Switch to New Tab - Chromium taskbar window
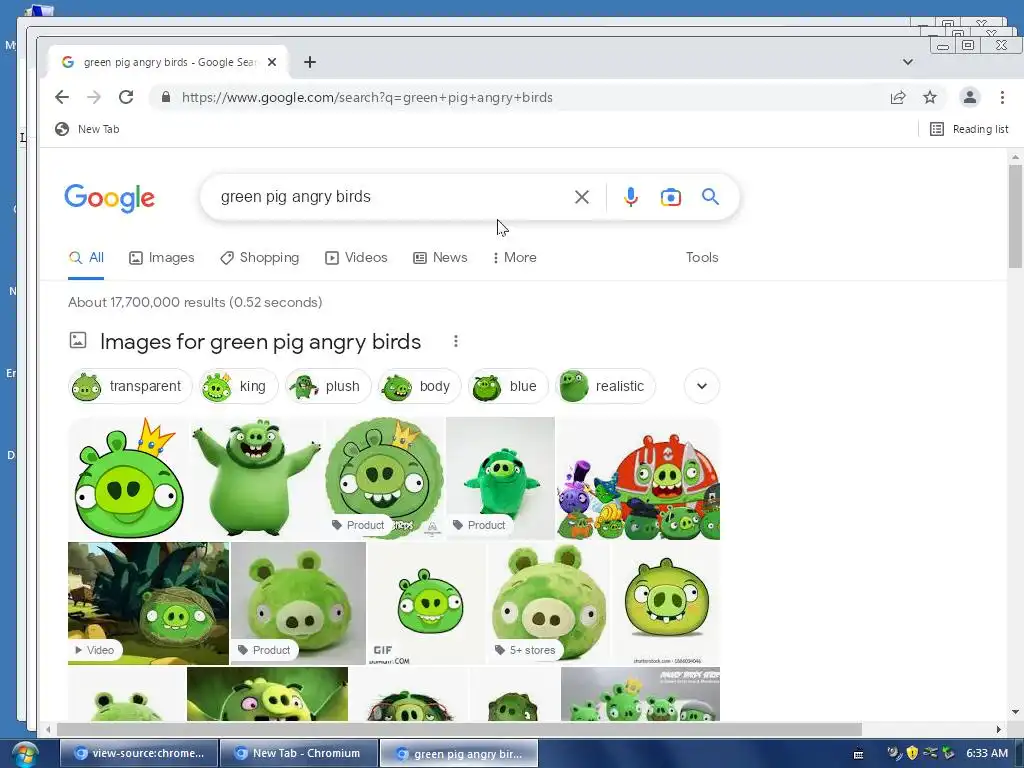This screenshot has width=1024, height=768. point(299,753)
